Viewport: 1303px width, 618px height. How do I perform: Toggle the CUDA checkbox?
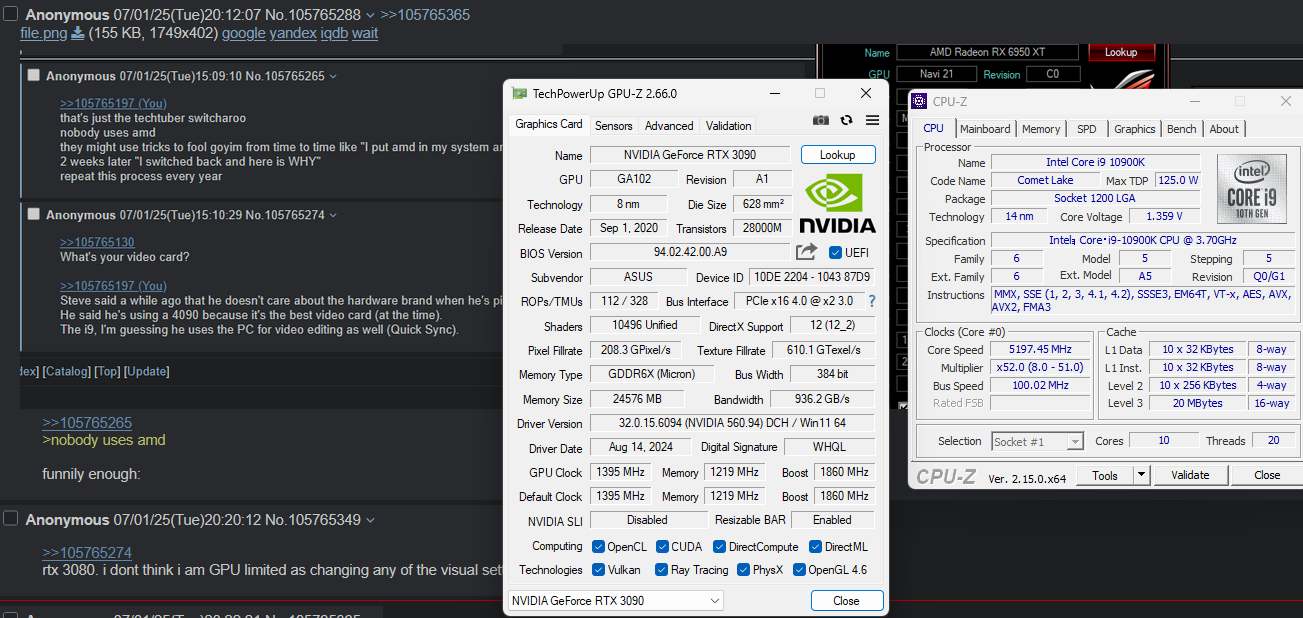tap(662, 547)
